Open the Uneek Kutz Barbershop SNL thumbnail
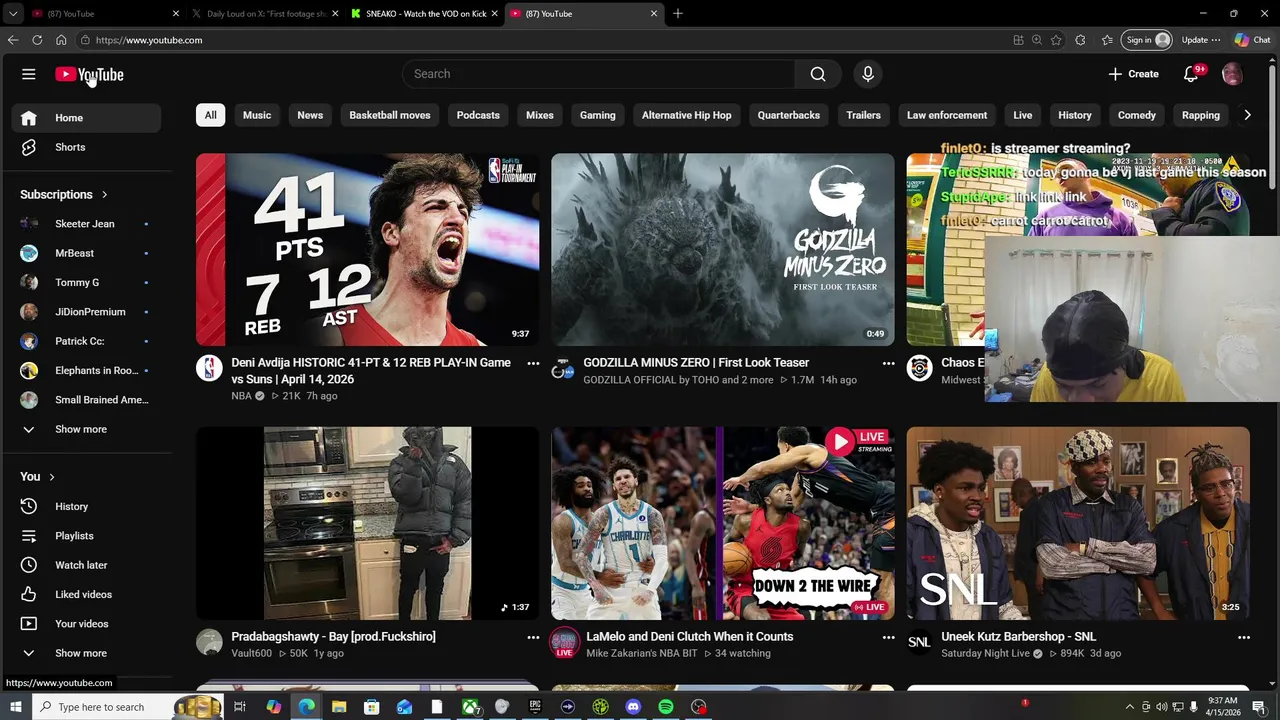The image size is (1280, 720). 1078,523
